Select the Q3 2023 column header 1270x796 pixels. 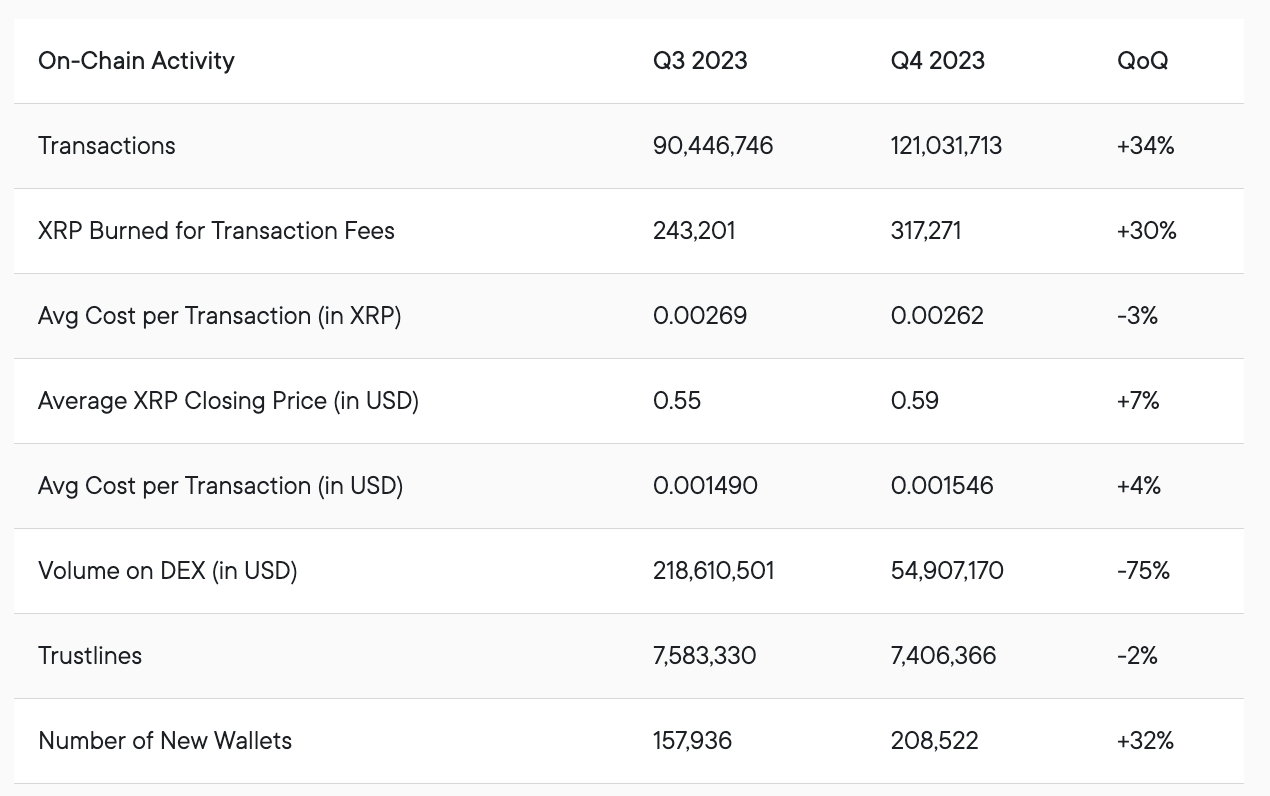pos(700,61)
